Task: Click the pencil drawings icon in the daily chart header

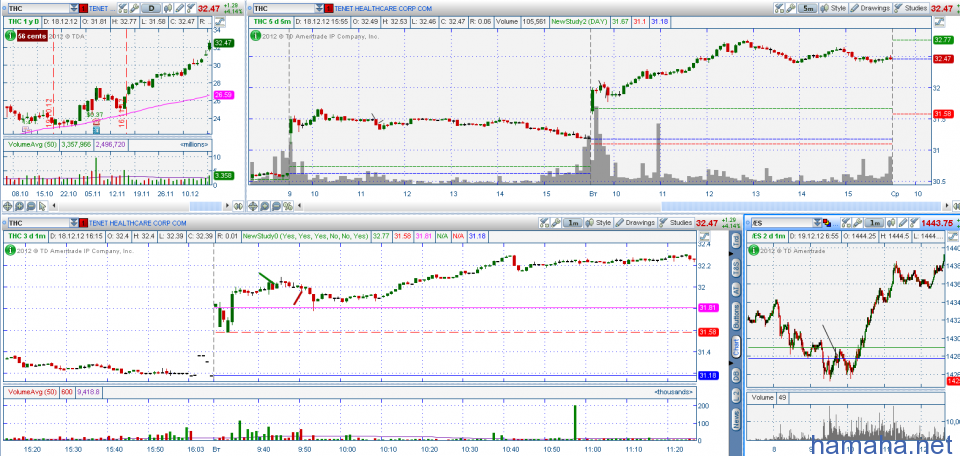Action: point(179,9)
